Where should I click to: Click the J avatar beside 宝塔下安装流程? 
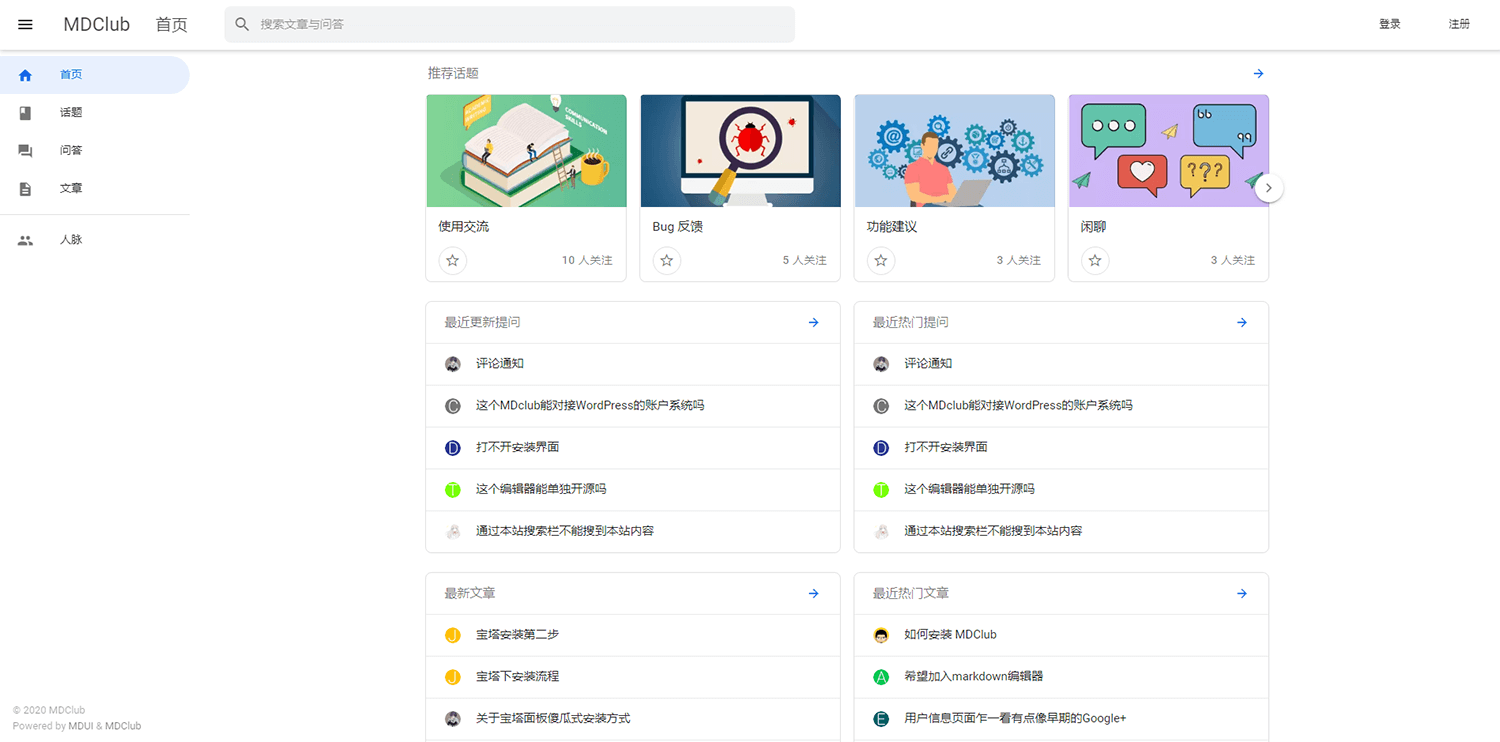click(453, 677)
